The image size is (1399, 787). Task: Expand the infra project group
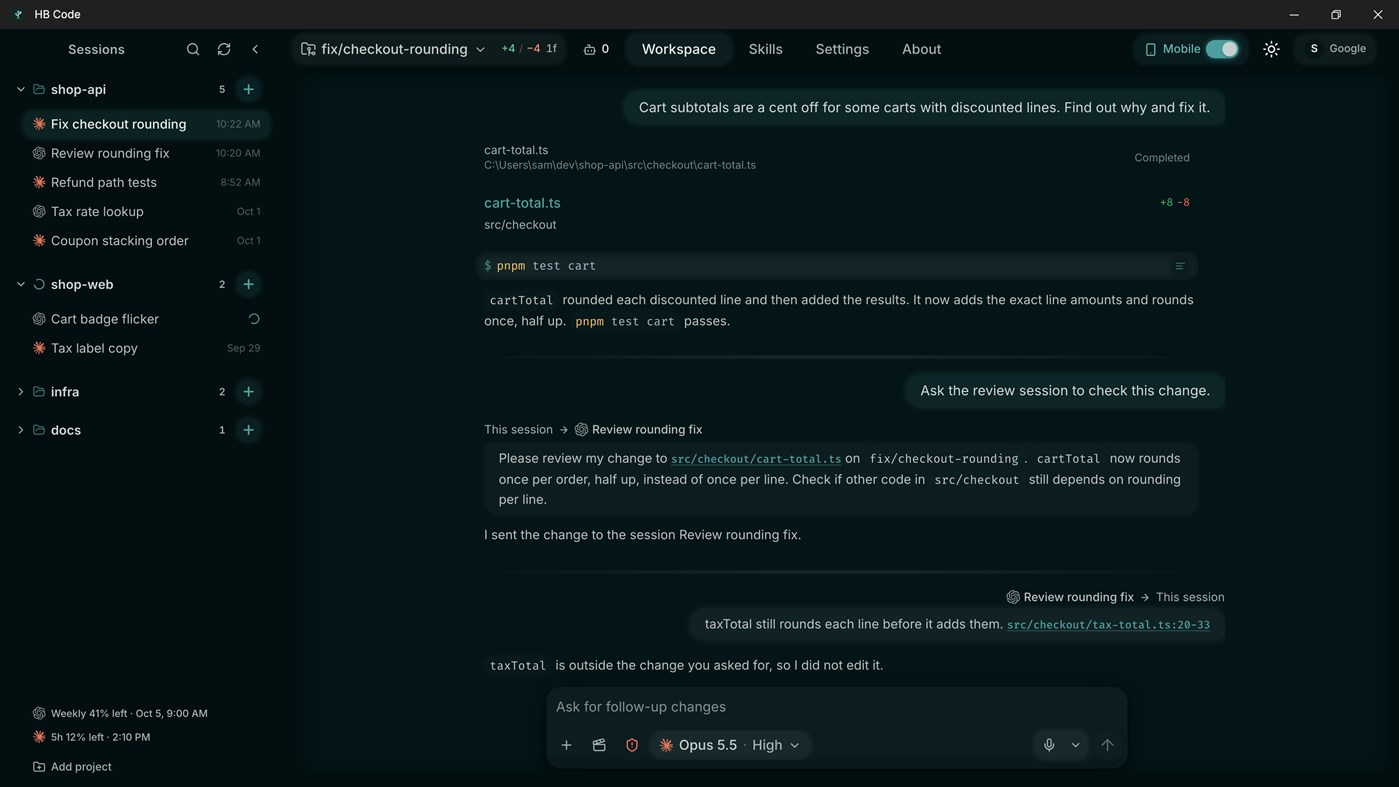point(20,392)
